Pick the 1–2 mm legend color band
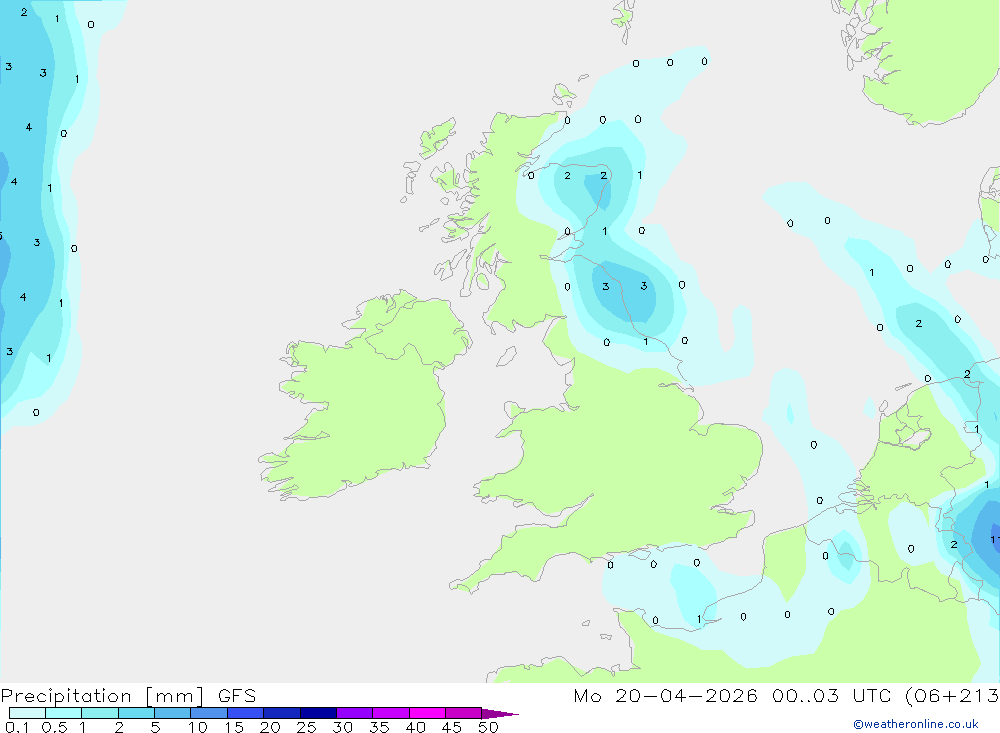 pos(99,713)
